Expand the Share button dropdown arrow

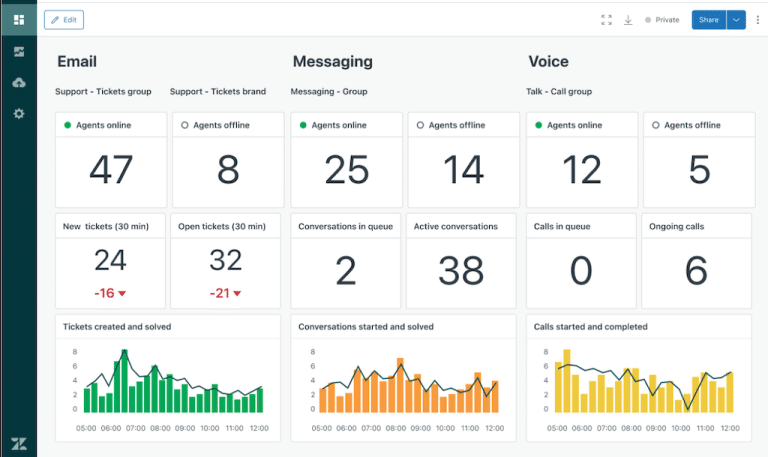(x=737, y=19)
